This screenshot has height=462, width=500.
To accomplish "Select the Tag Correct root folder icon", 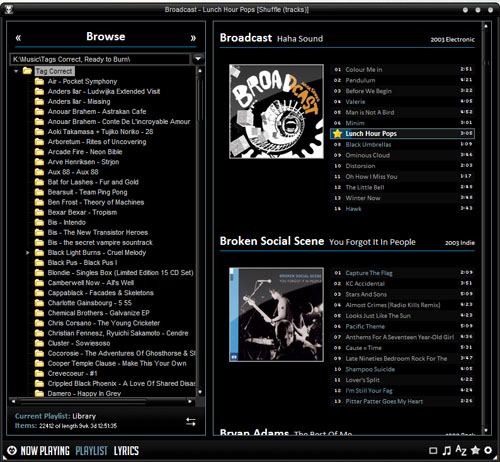I will [27, 71].
